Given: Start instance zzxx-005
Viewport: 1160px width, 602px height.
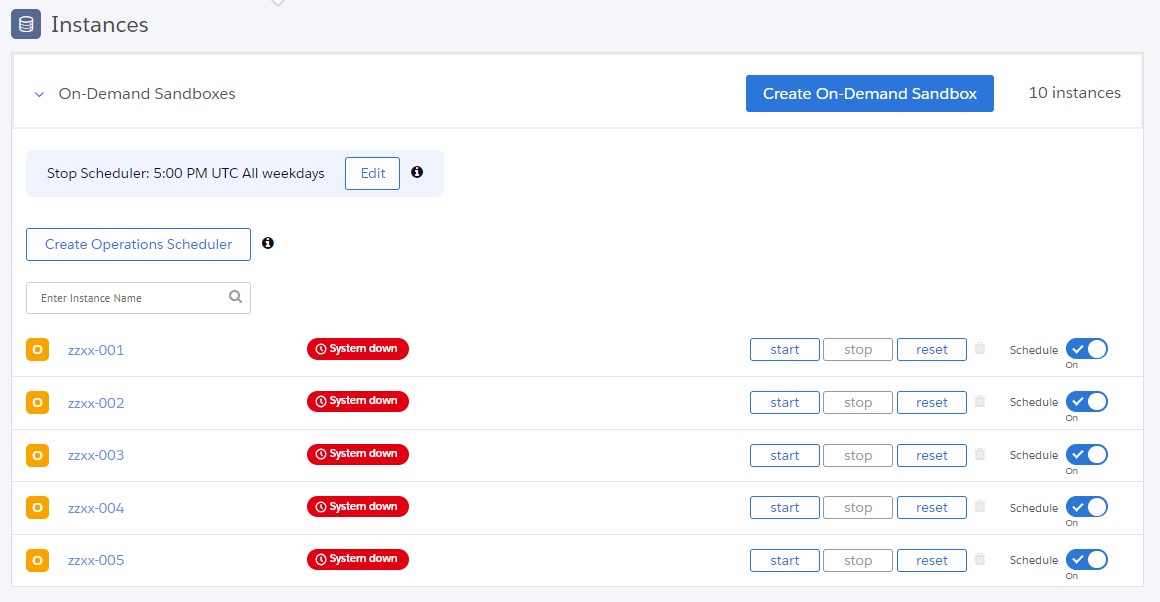Looking at the screenshot, I should click(784, 561).
